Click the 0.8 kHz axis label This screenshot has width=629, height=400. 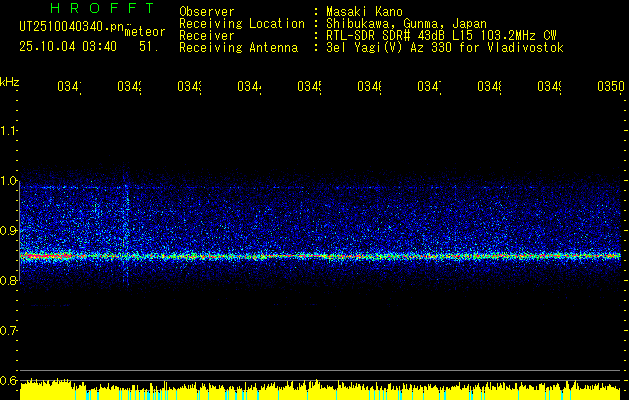8,280
